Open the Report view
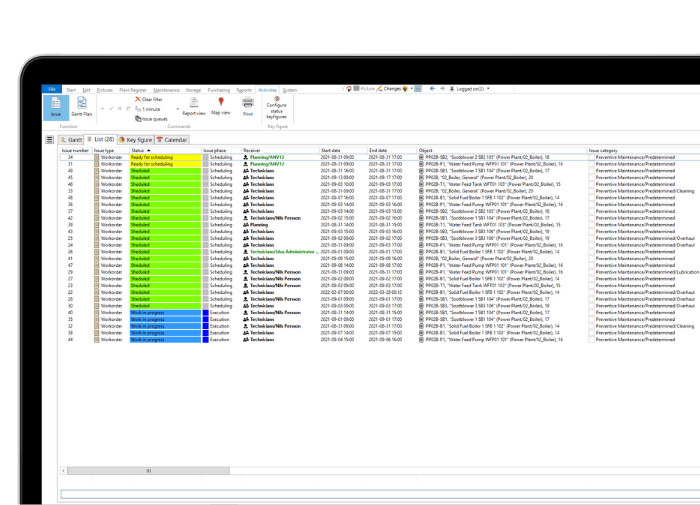700x505 pixels. tap(194, 107)
